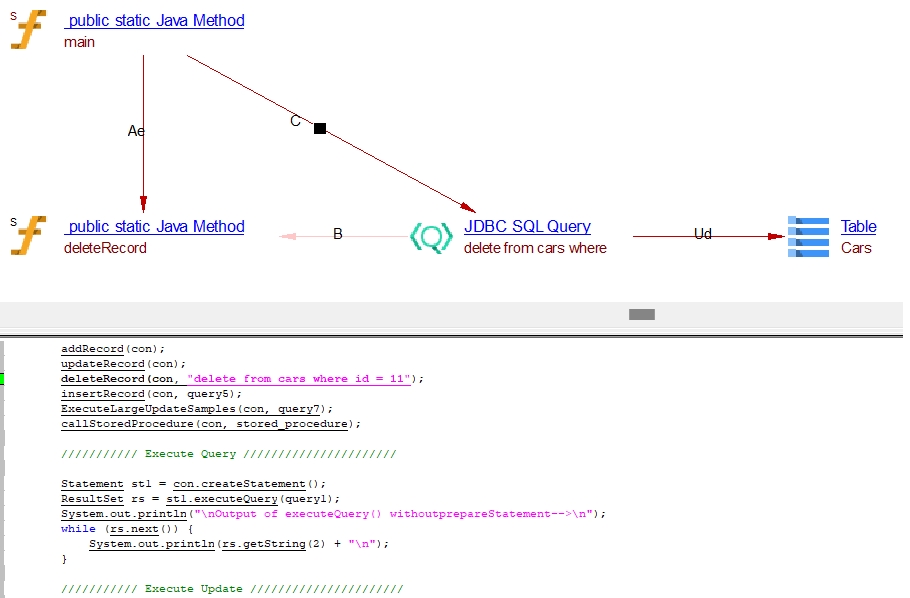Select the C link label

tap(295, 121)
